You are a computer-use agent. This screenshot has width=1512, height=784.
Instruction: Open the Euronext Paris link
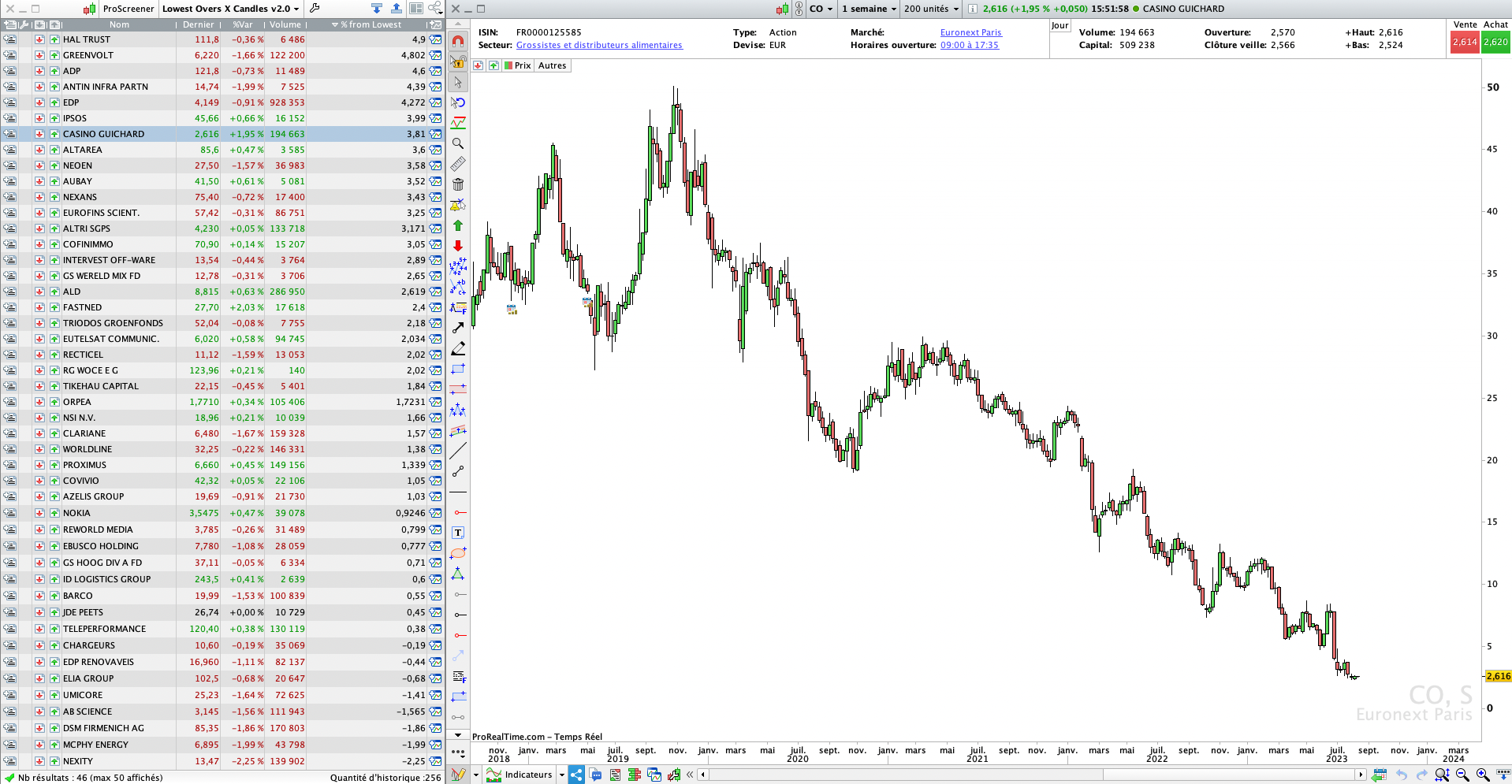click(970, 32)
